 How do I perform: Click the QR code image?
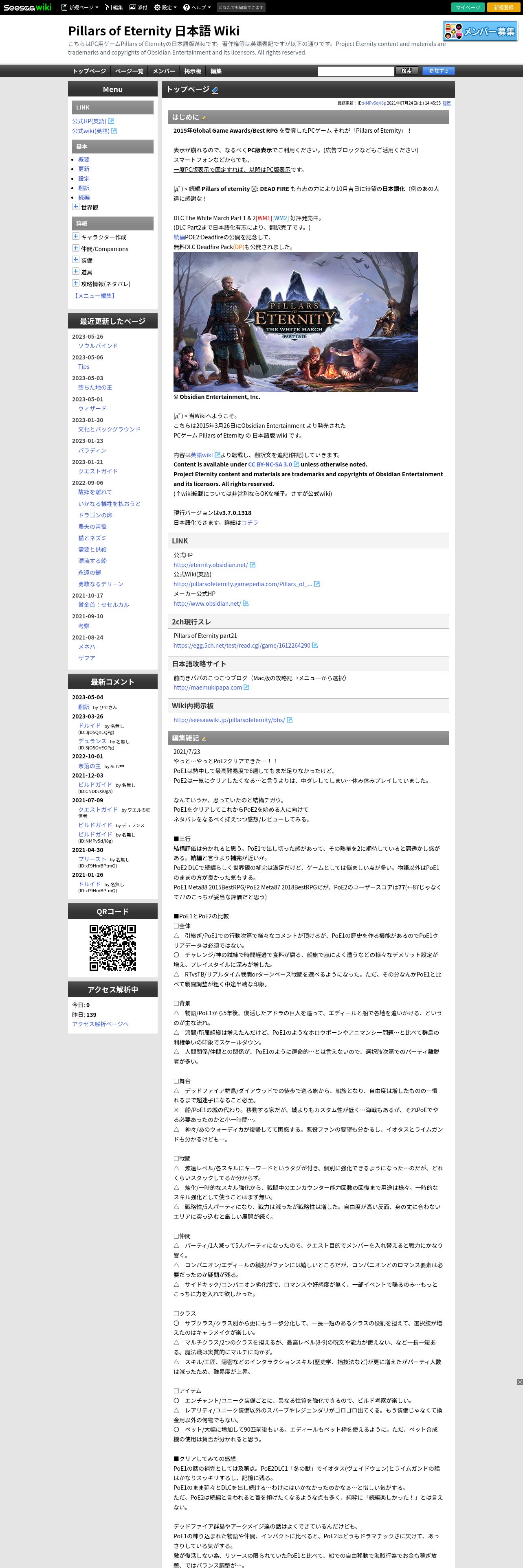point(113,948)
